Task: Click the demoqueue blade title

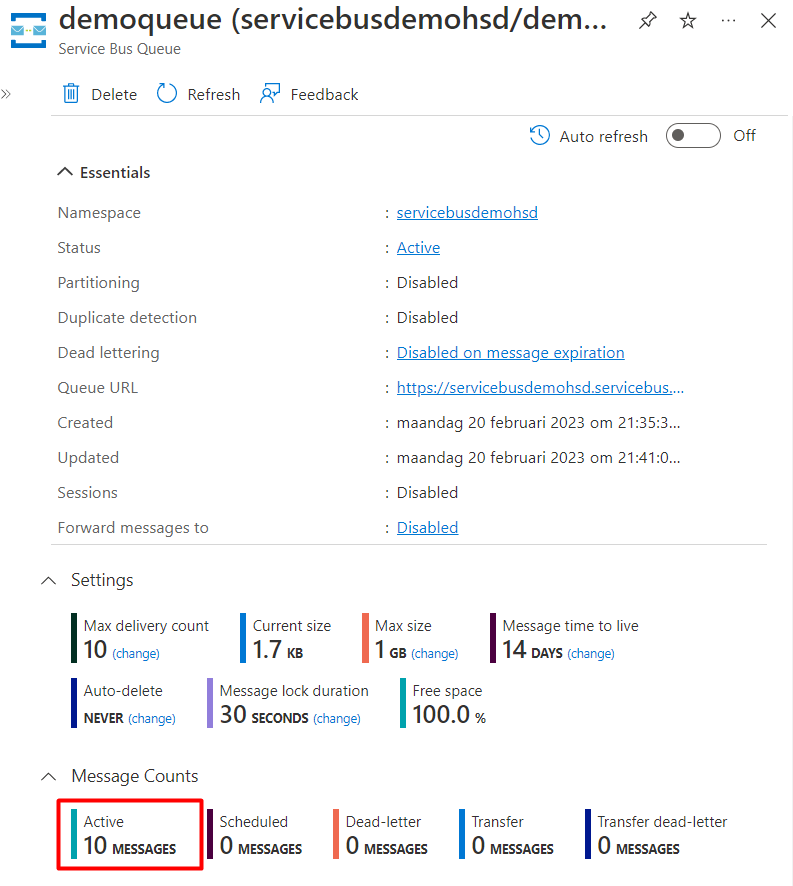Action: [332, 19]
